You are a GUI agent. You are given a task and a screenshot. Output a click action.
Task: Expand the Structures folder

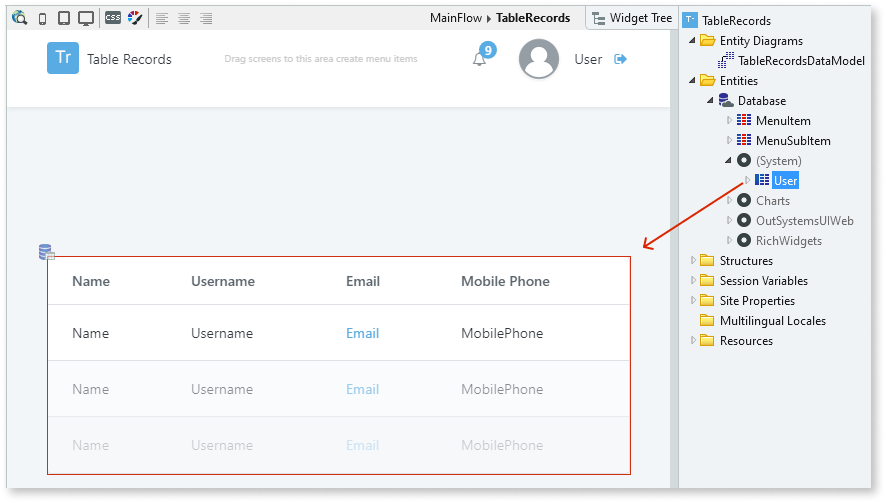point(693,261)
